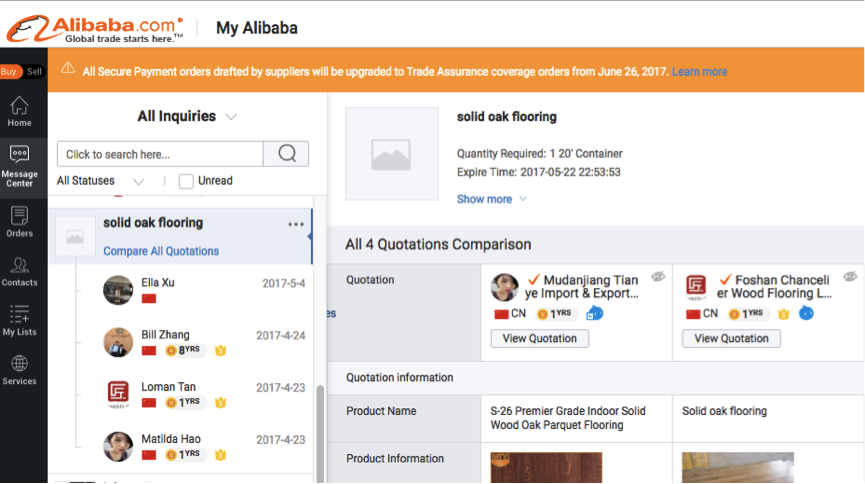This screenshot has width=865, height=484.
Task: Click the inquiry list vertical scrollbar
Action: 320,433
